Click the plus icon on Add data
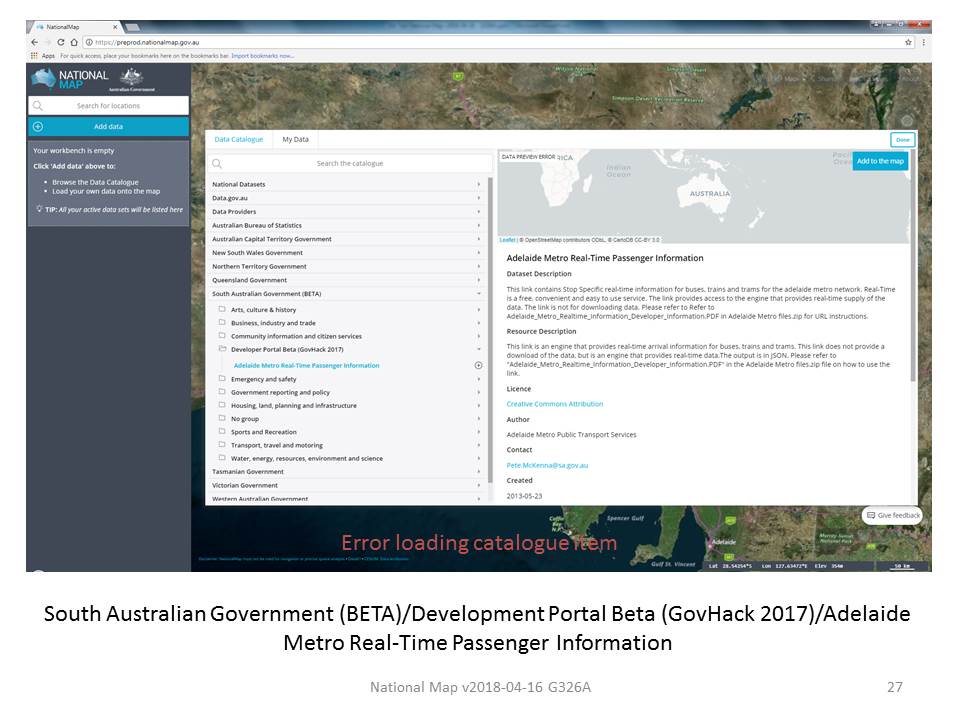 click(38, 127)
